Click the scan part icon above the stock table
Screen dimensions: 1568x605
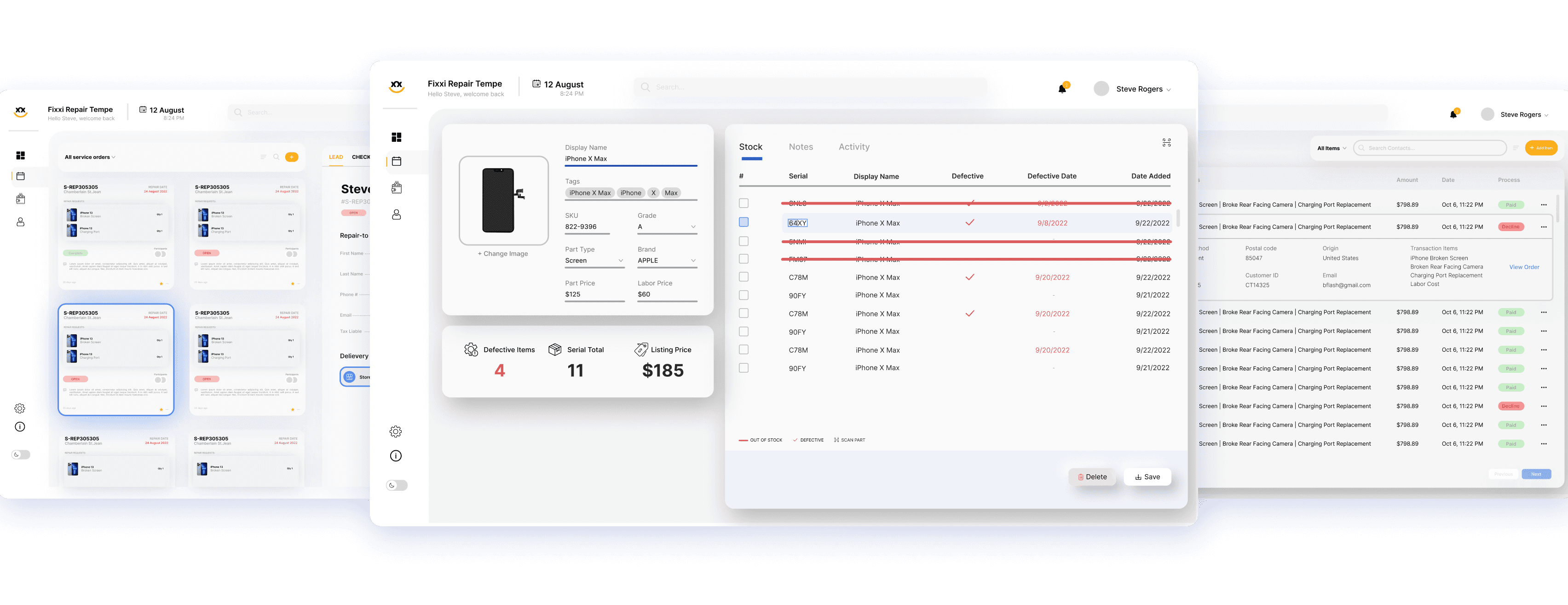point(1166,143)
